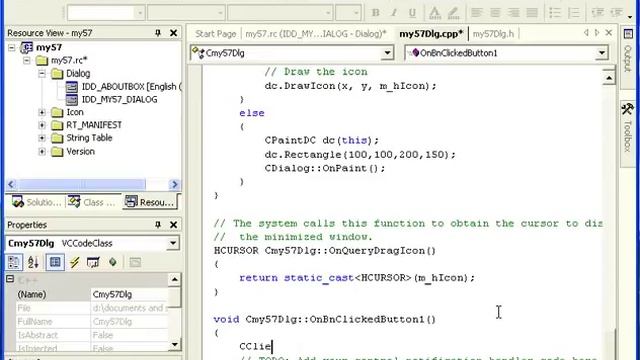
Task: Click Properties grid scroll up arrow
Action: tap(174, 280)
